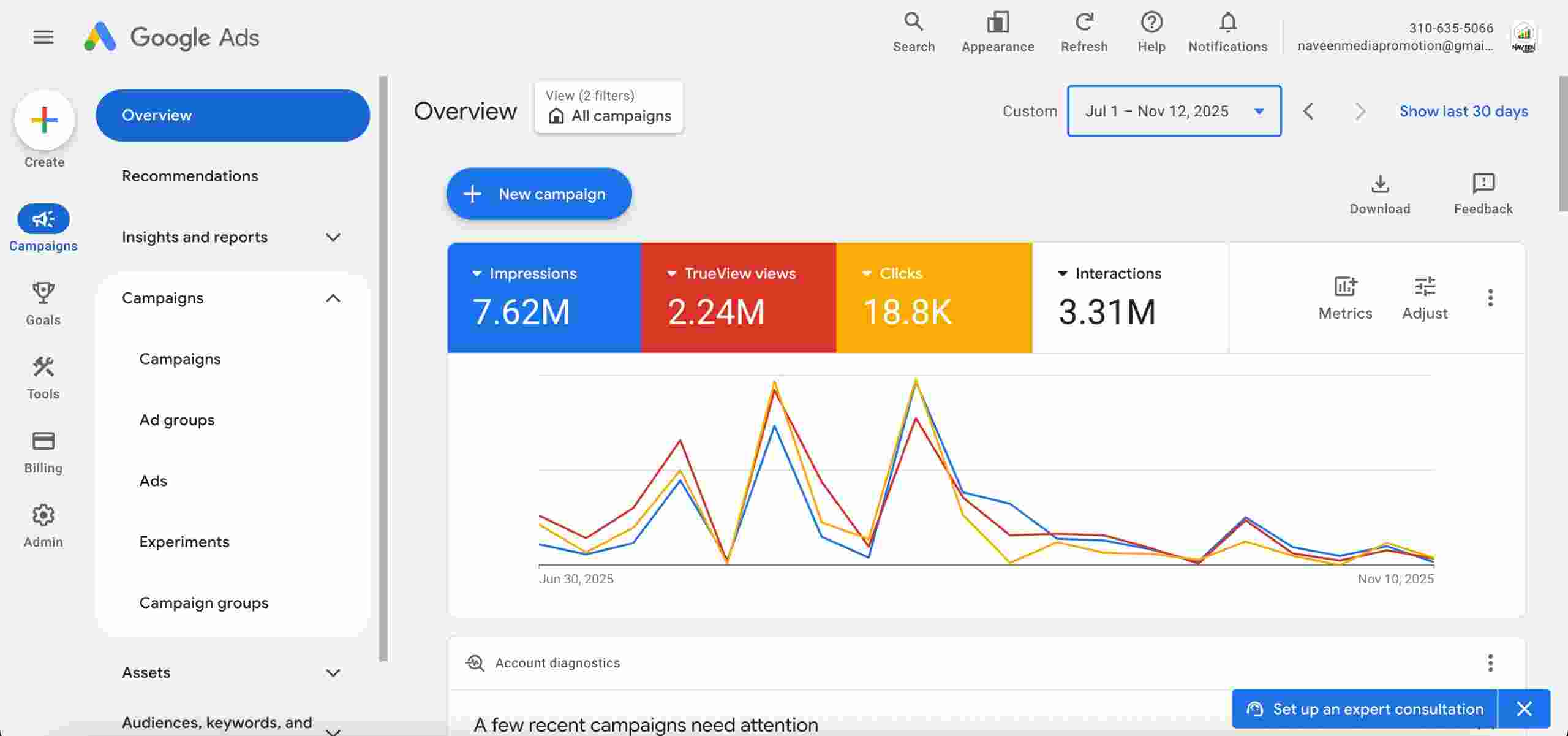Start a New campaign
The width and height of the screenshot is (1568, 736).
[x=538, y=194]
